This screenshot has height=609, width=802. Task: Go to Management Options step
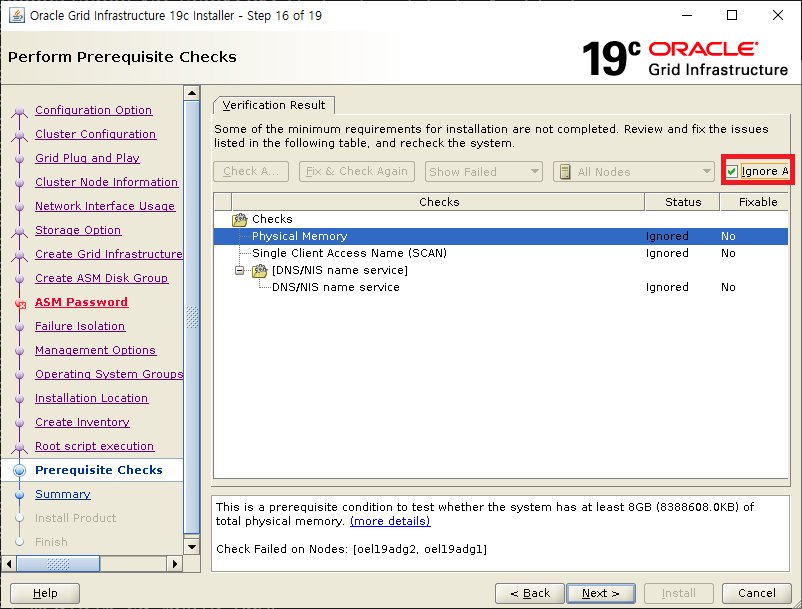(x=96, y=351)
